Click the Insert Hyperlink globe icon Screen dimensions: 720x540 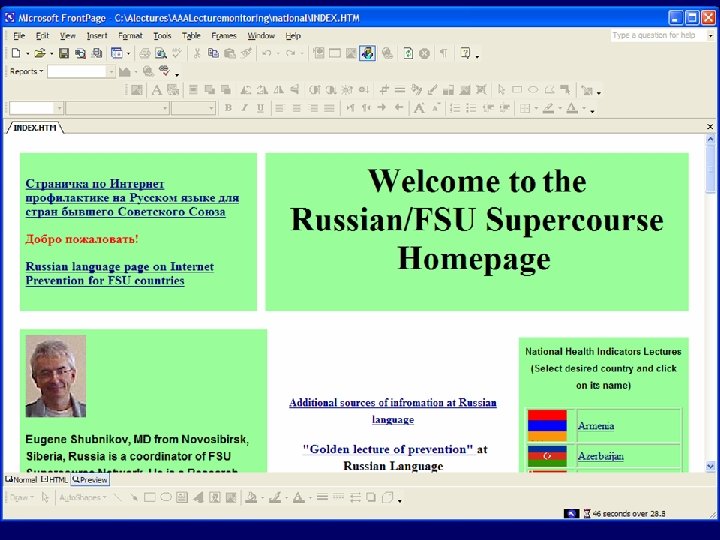(388, 53)
